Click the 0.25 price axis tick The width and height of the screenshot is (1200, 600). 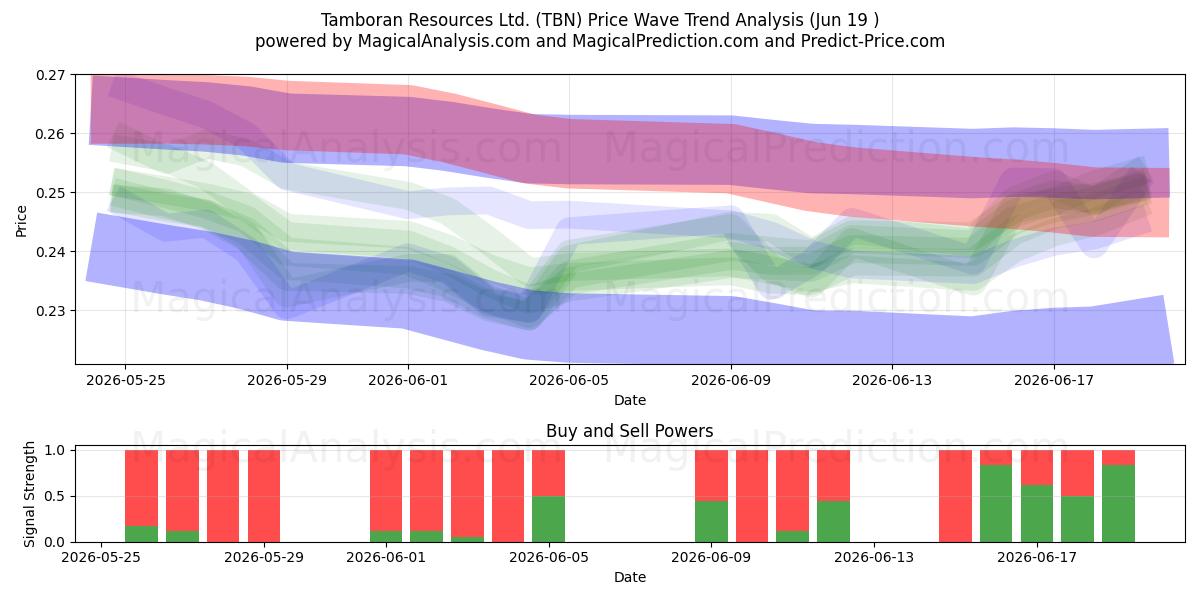point(49,193)
